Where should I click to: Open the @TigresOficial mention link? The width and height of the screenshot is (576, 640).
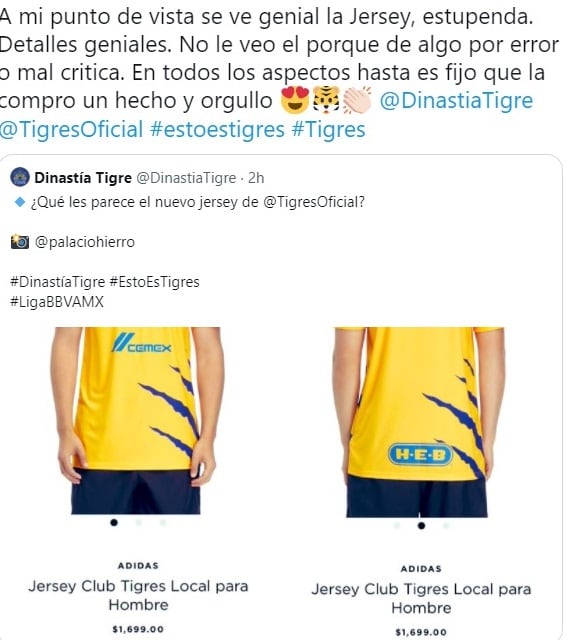tap(71, 129)
